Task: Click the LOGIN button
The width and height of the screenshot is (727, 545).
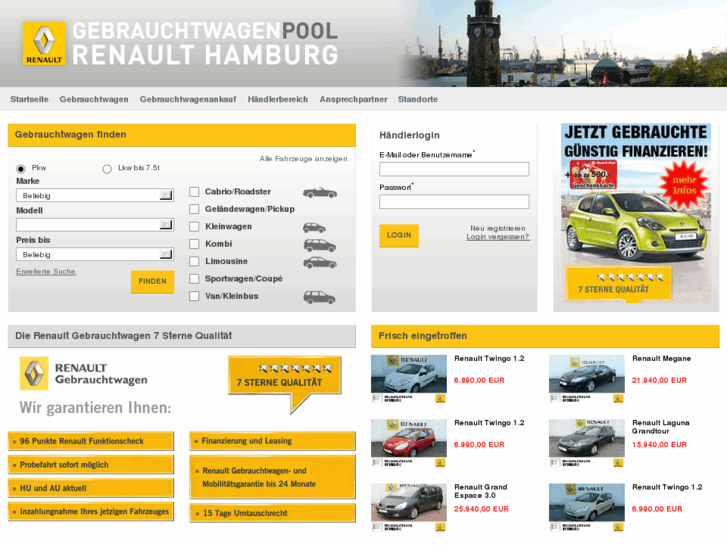Action: coord(399,235)
